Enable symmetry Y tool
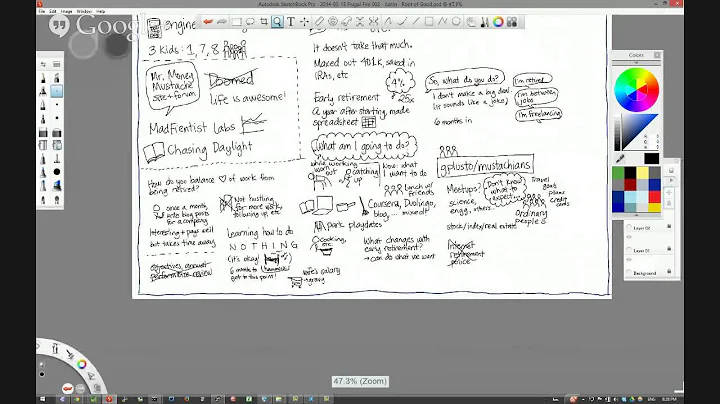The height and width of the screenshot is (404, 720). (374, 22)
